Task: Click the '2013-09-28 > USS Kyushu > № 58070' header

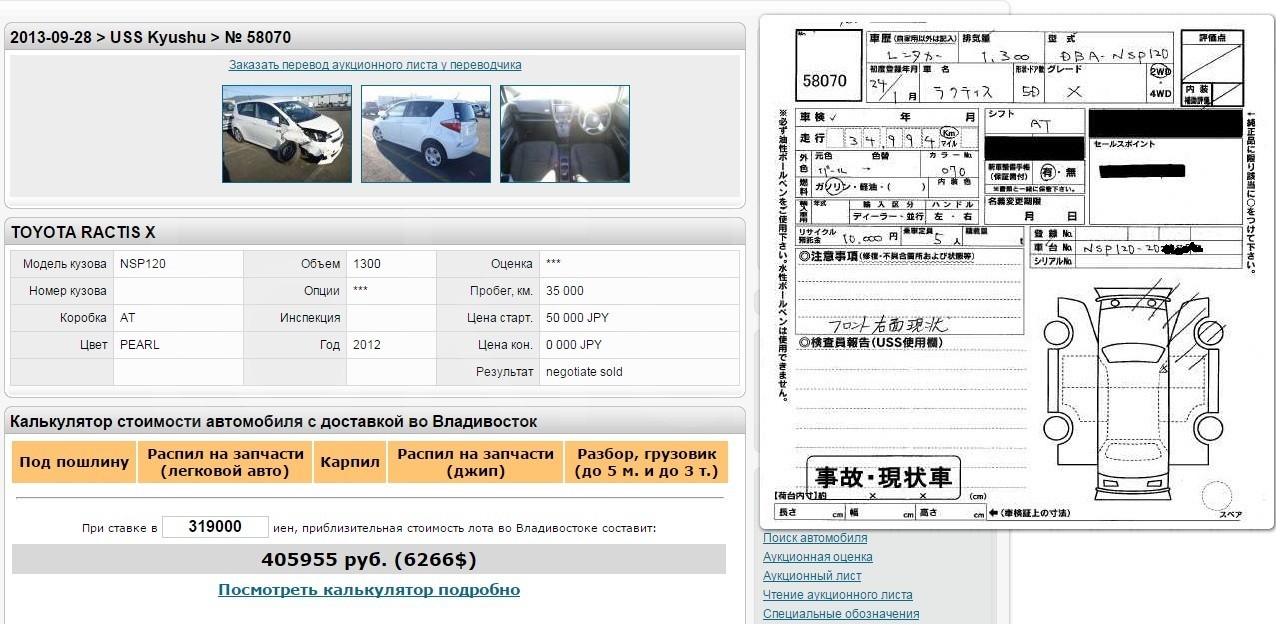Action: coord(151,37)
